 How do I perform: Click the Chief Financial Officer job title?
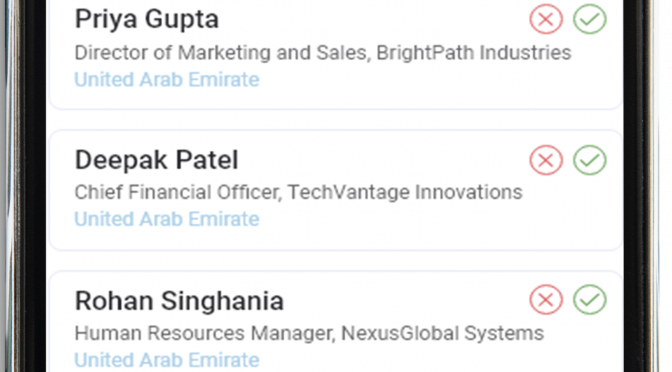pos(177,192)
